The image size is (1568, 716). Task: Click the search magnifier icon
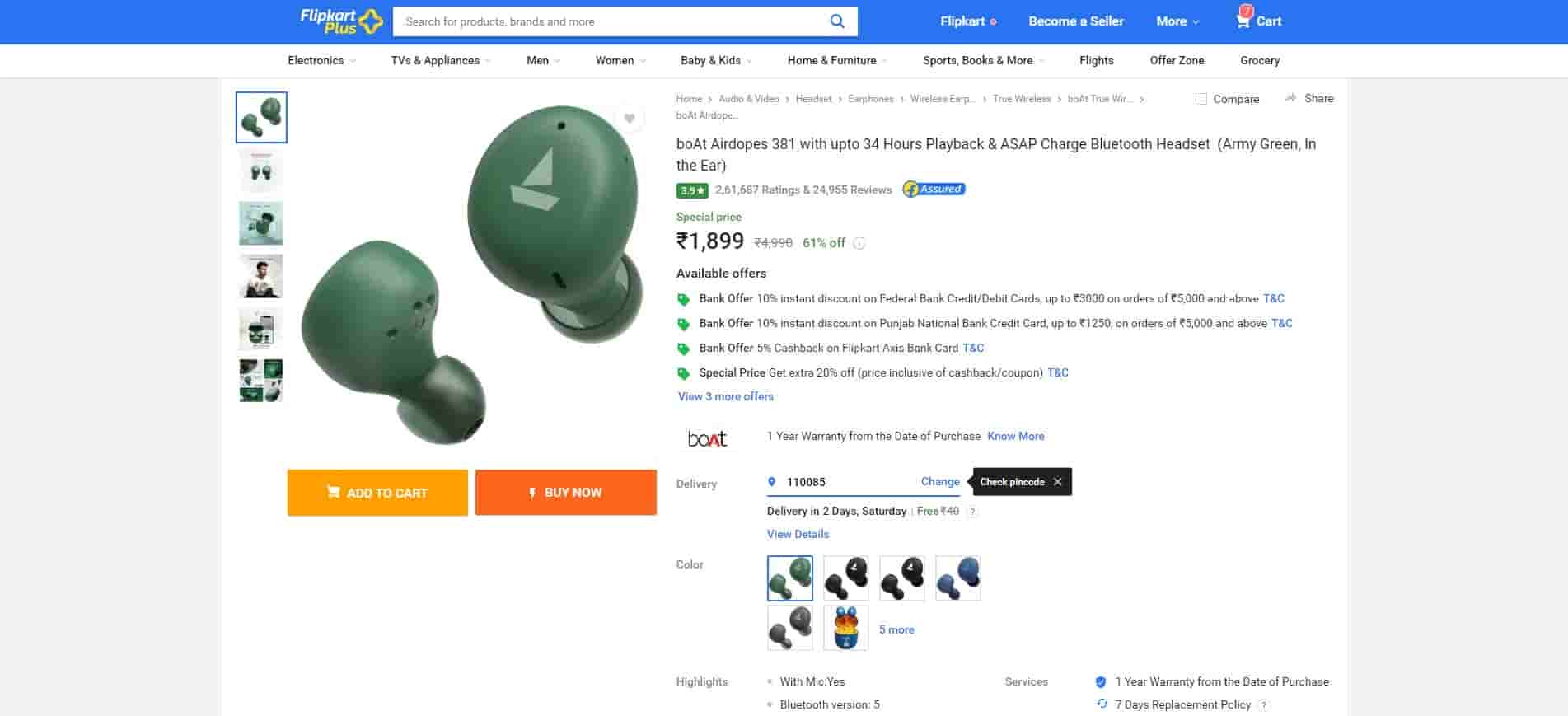(836, 21)
